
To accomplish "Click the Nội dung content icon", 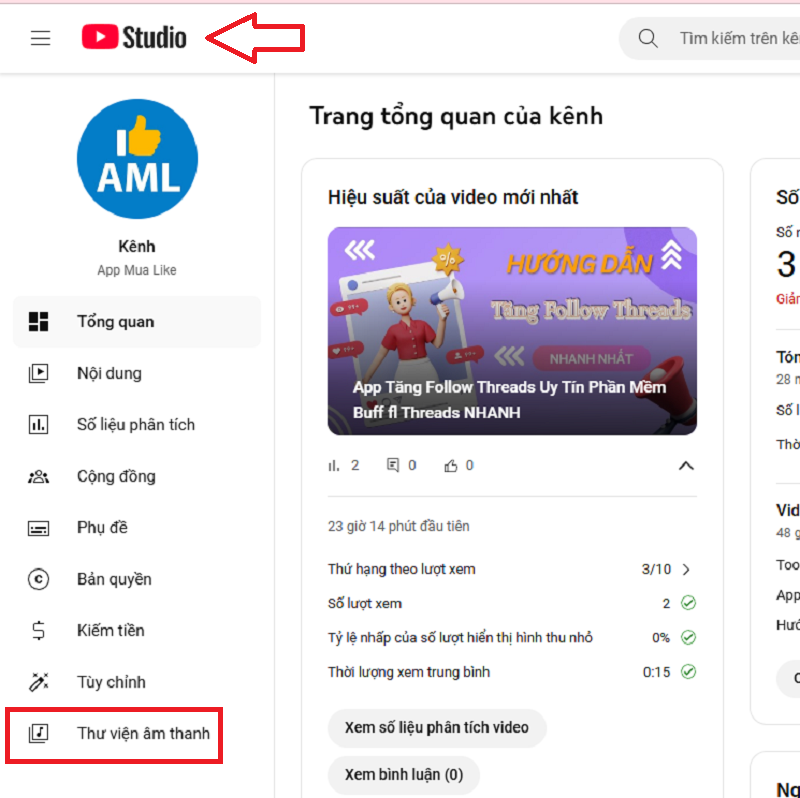I will pos(38,373).
